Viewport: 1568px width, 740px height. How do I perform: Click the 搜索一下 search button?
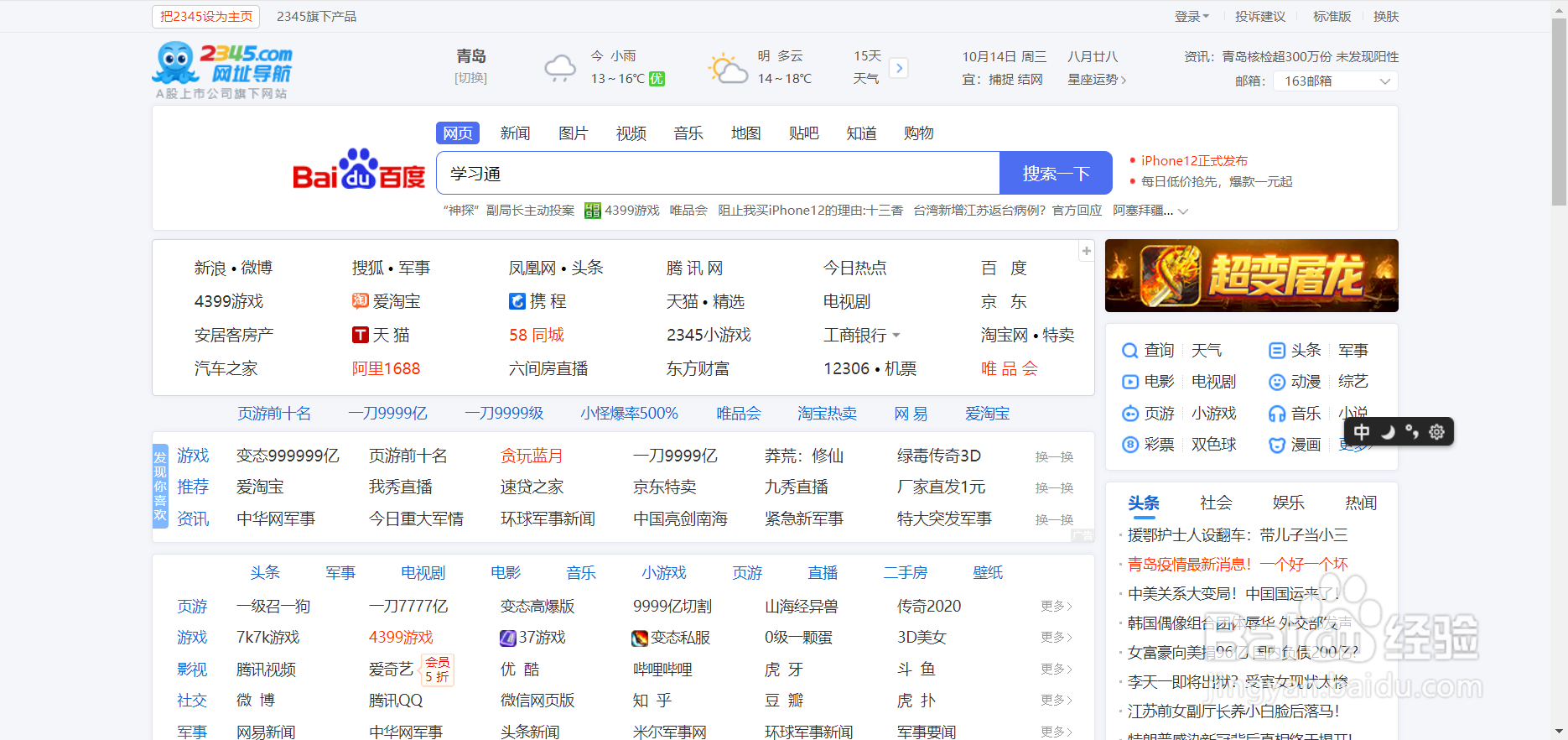1056,174
